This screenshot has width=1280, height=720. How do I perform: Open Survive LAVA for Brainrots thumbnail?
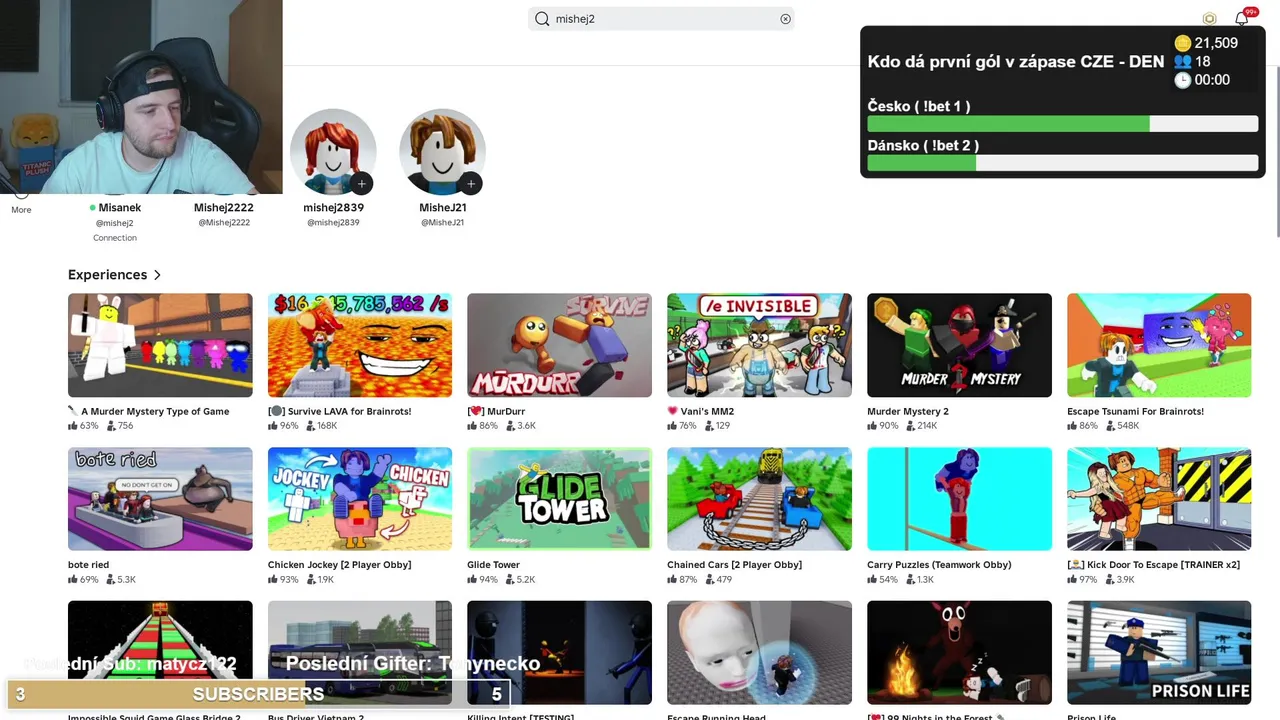[x=360, y=345]
